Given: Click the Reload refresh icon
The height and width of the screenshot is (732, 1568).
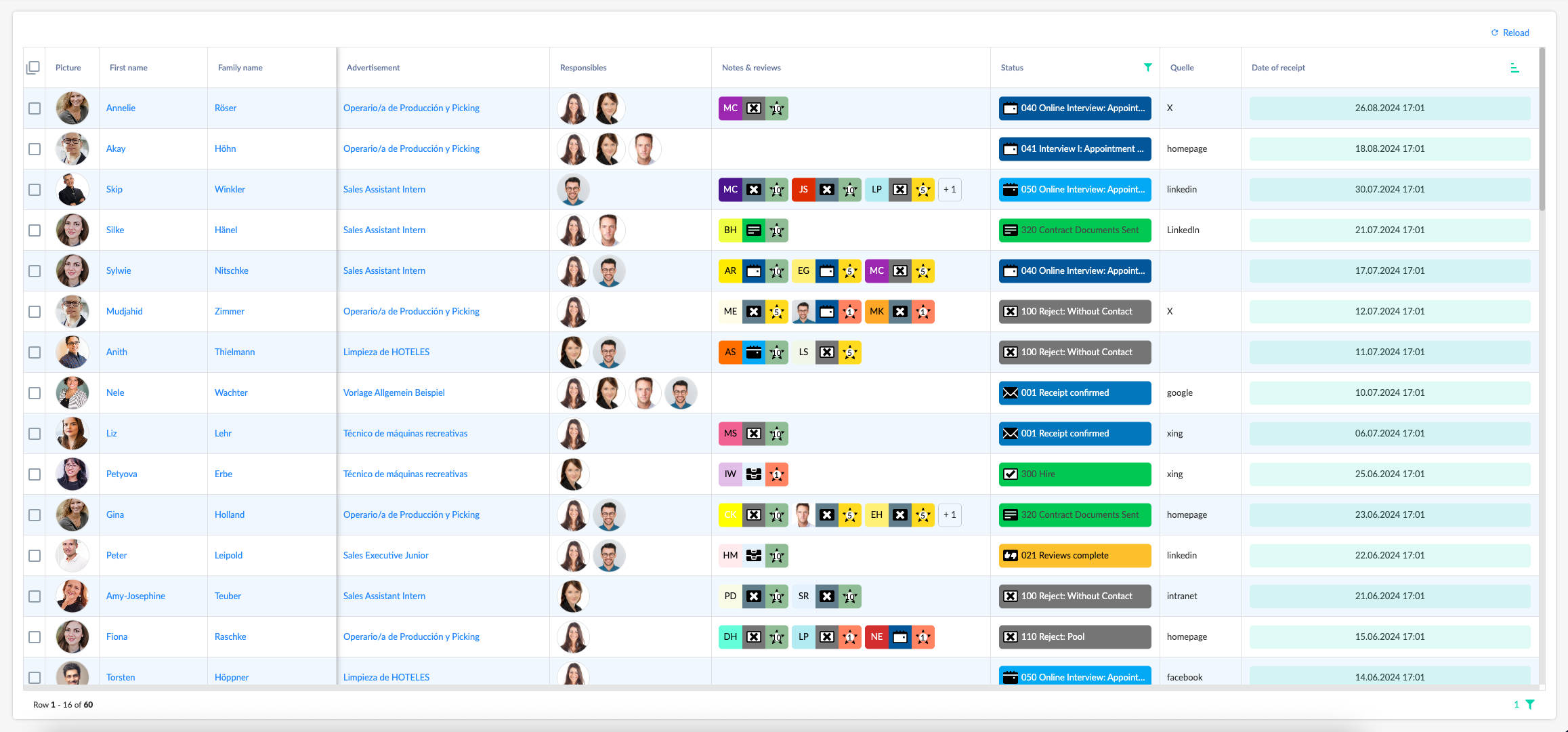Looking at the screenshot, I should (1494, 33).
